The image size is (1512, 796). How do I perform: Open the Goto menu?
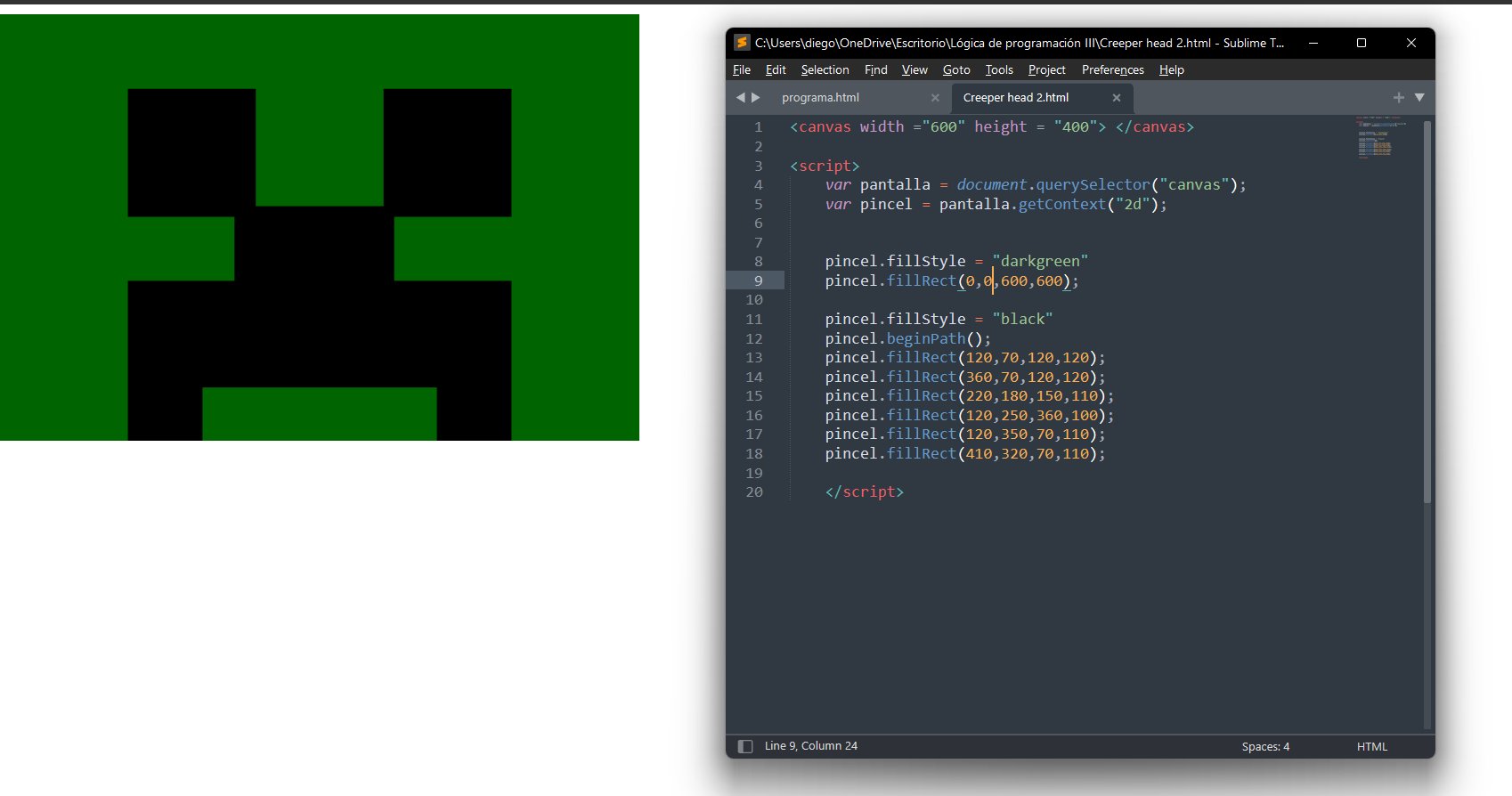coord(956,69)
